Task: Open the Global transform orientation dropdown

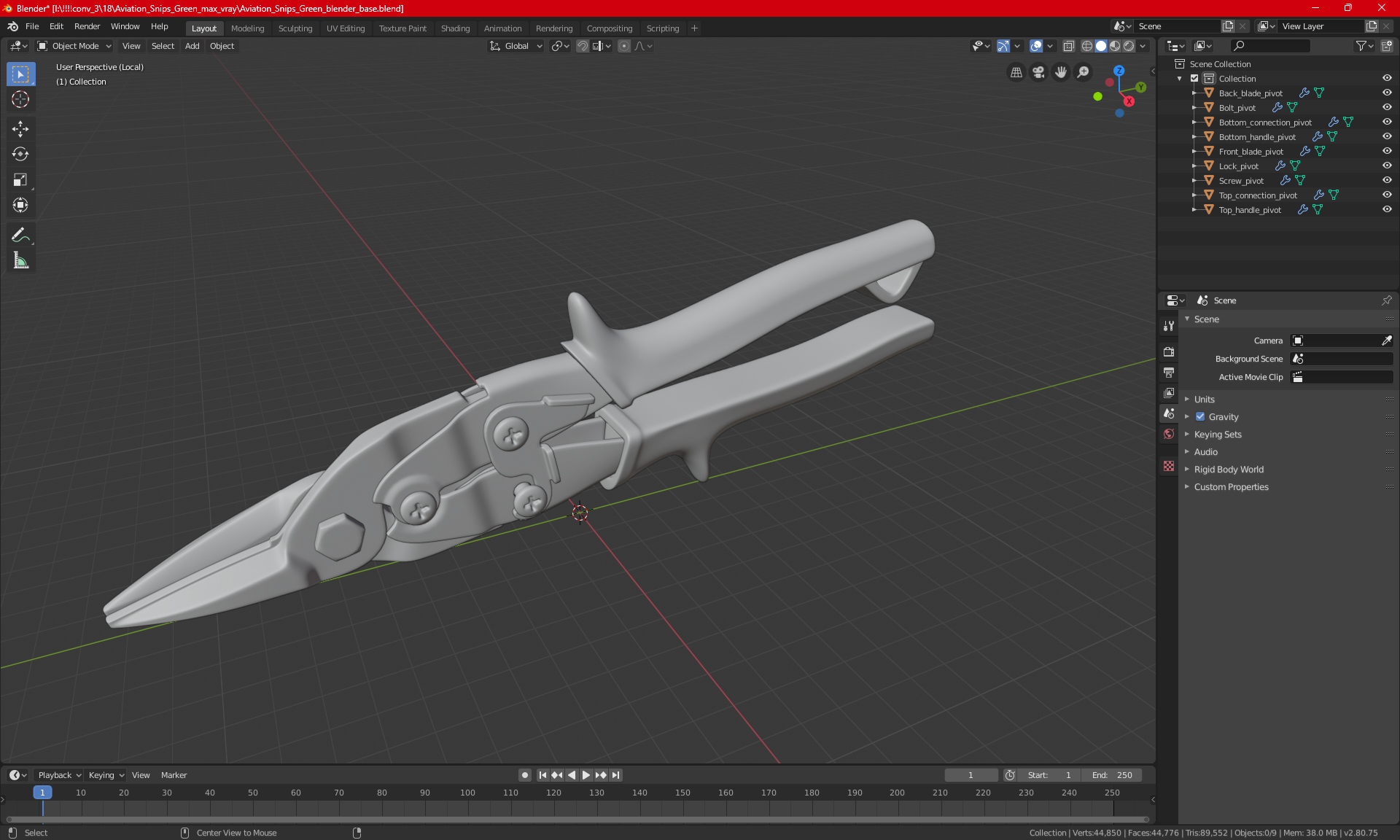Action: (516, 46)
